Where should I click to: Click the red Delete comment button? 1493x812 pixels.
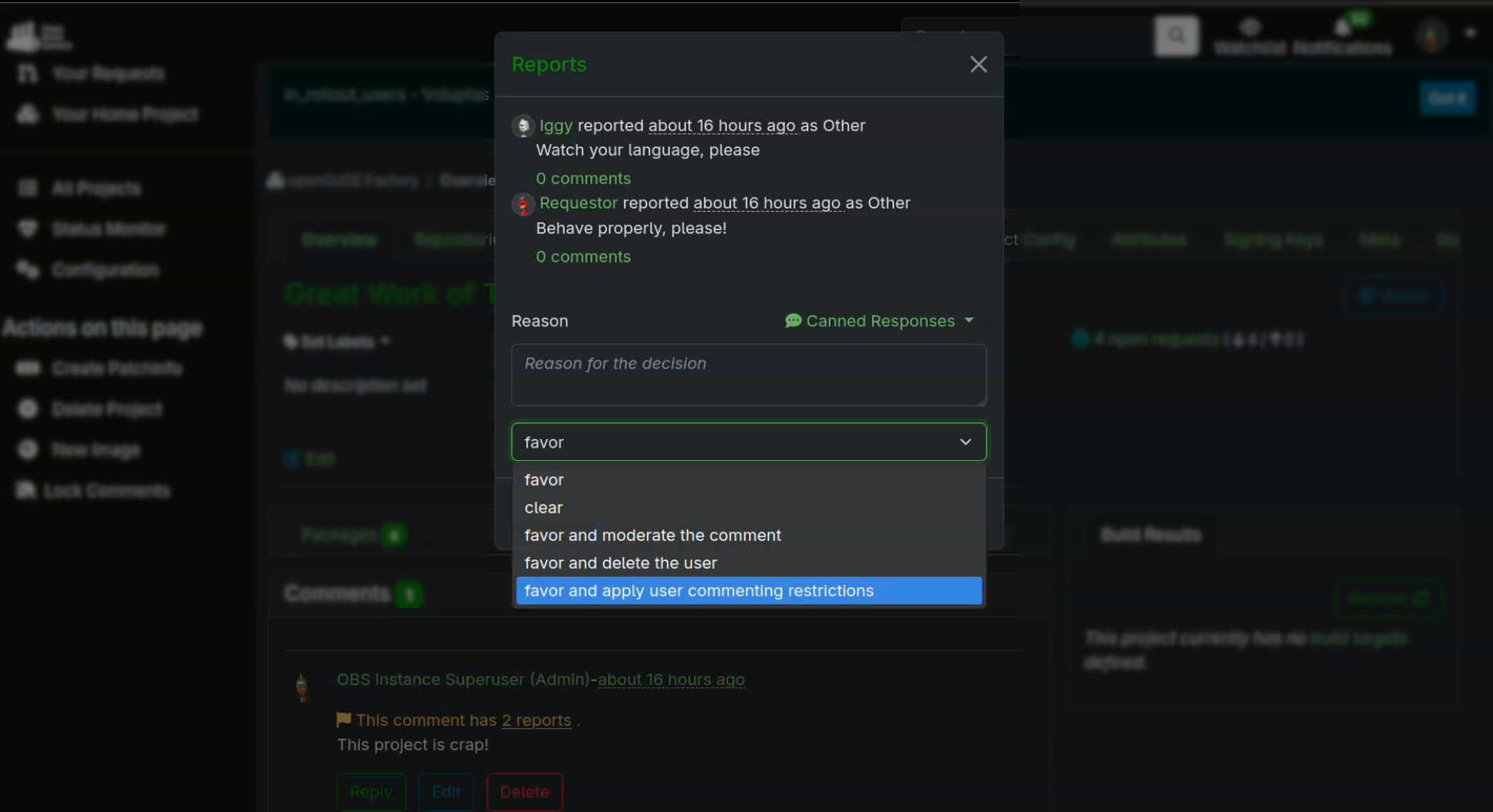(x=525, y=792)
